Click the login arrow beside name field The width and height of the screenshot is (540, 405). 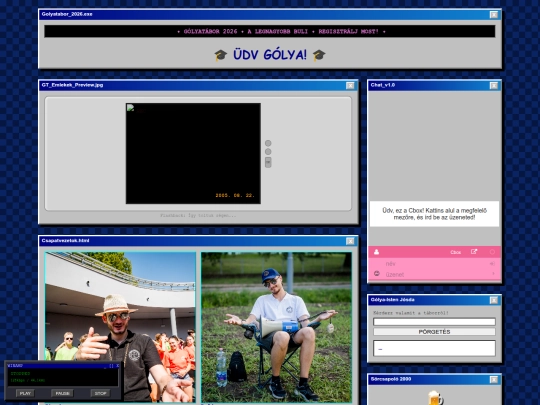click(x=492, y=263)
